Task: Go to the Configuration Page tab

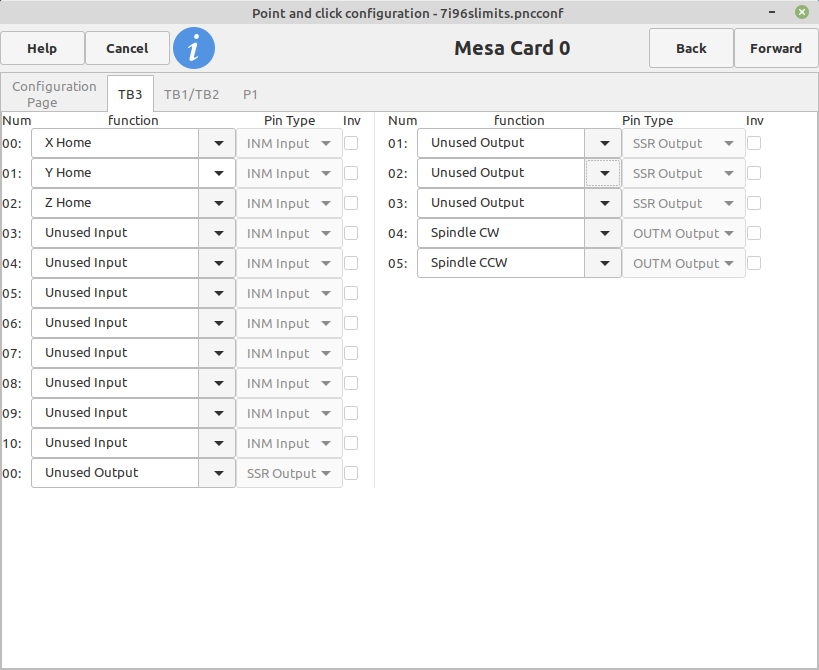Action: (x=54, y=94)
